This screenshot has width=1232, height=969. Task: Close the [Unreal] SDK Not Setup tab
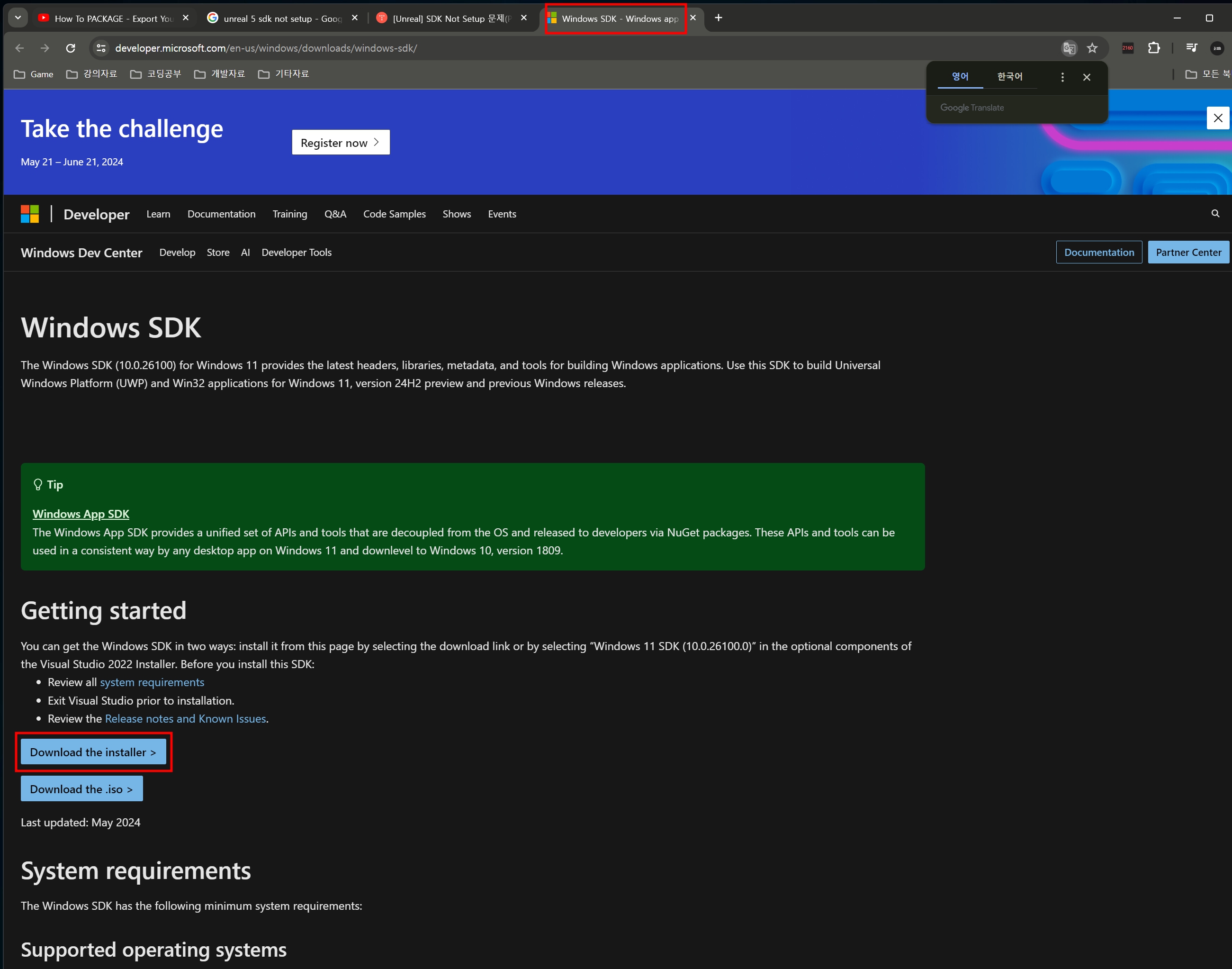pyautogui.click(x=524, y=18)
